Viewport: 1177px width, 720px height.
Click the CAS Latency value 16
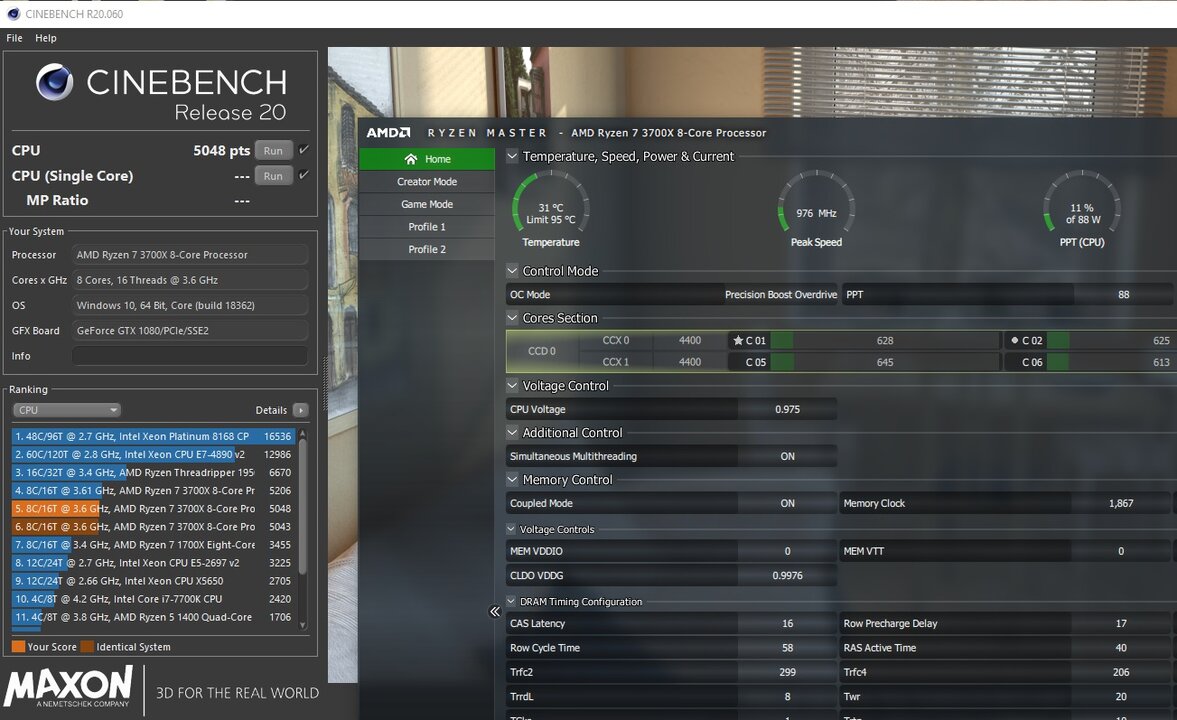coord(787,623)
